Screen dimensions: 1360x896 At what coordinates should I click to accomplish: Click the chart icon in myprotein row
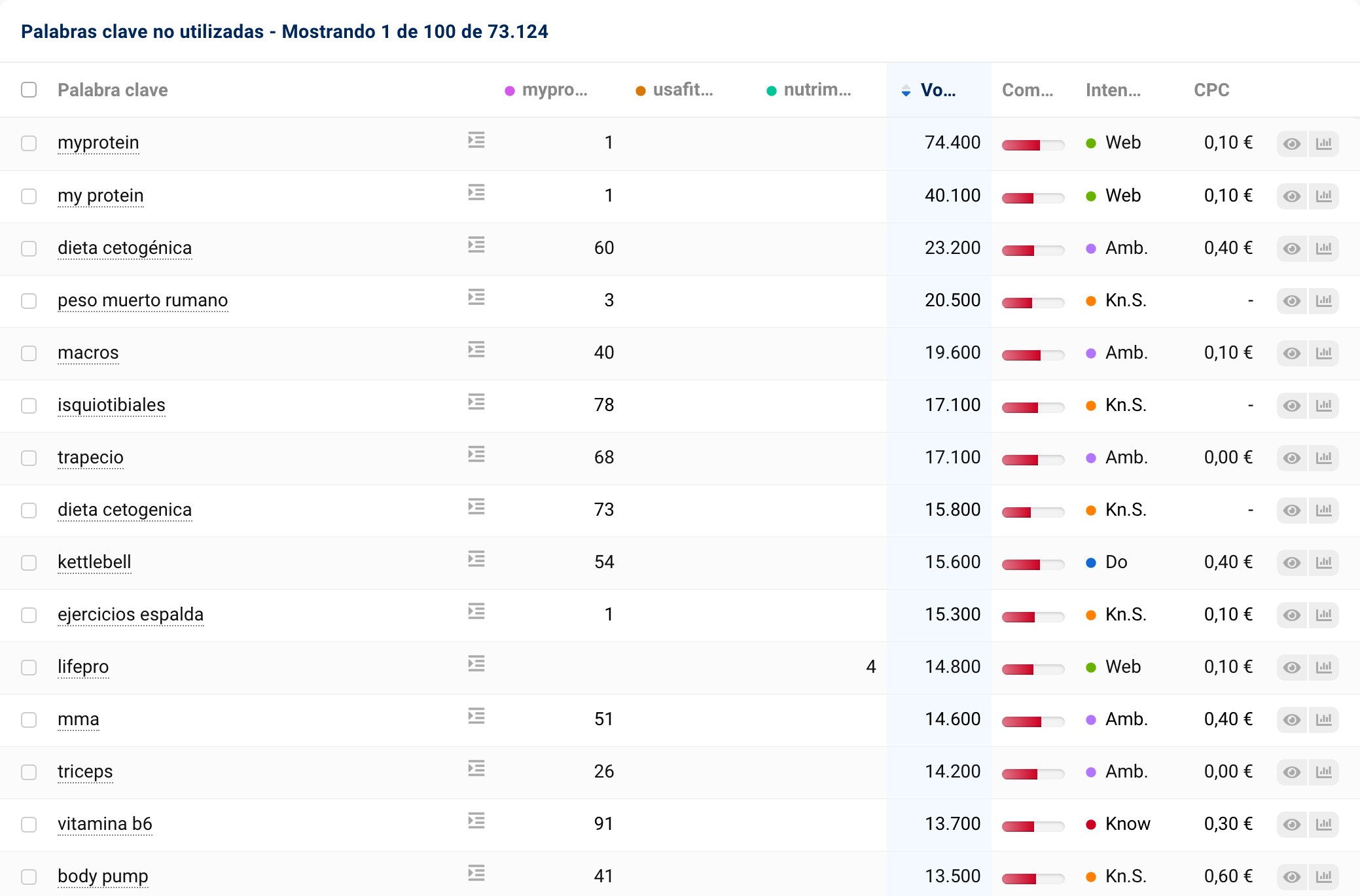pyautogui.click(x=1323, y=143)
